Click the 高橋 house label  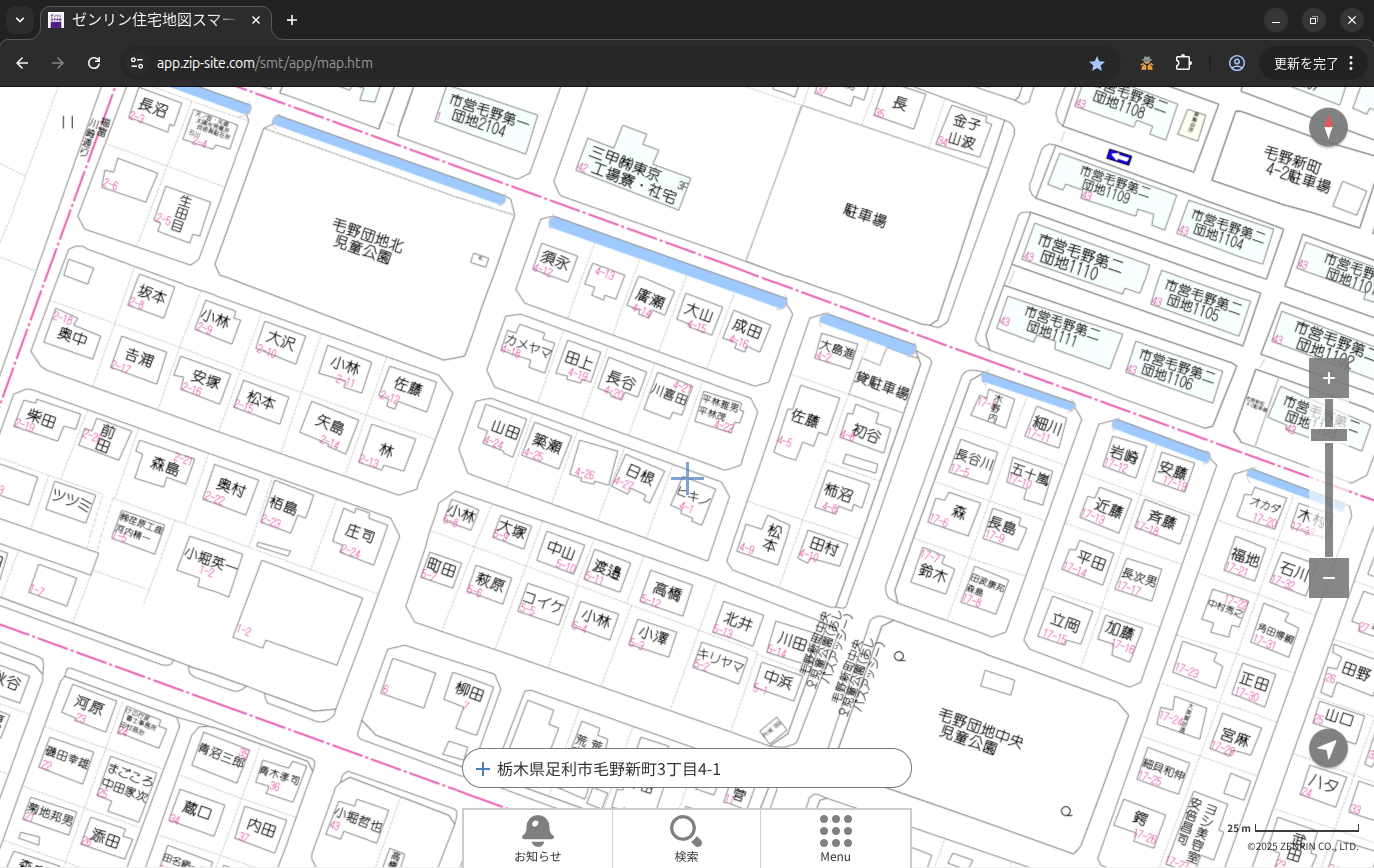[x=666, y=589]
